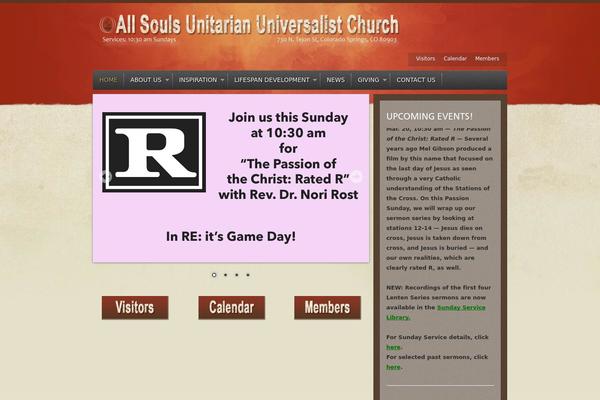The width and height of the screenshot is (600, 400).
Task: Go to next slide arrow
Action: pyautogui.click(x=356, y=176)
